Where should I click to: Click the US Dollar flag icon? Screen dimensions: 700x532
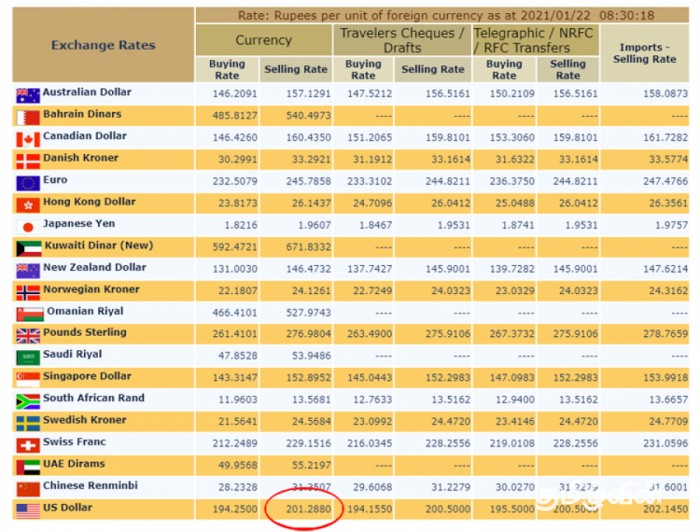27,511
